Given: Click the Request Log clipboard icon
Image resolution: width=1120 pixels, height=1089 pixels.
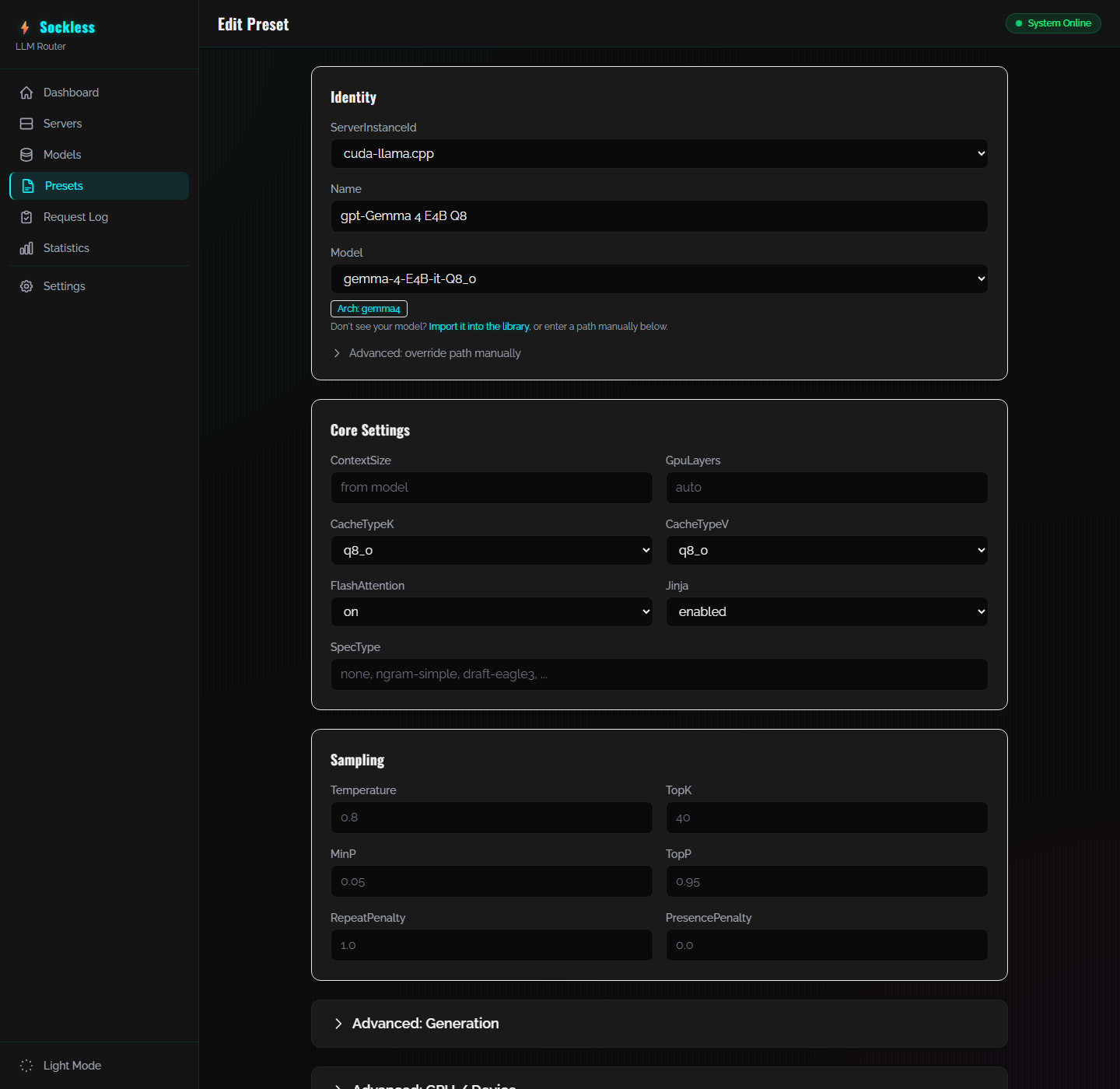Looking at the screenshot, I should 26,217.
